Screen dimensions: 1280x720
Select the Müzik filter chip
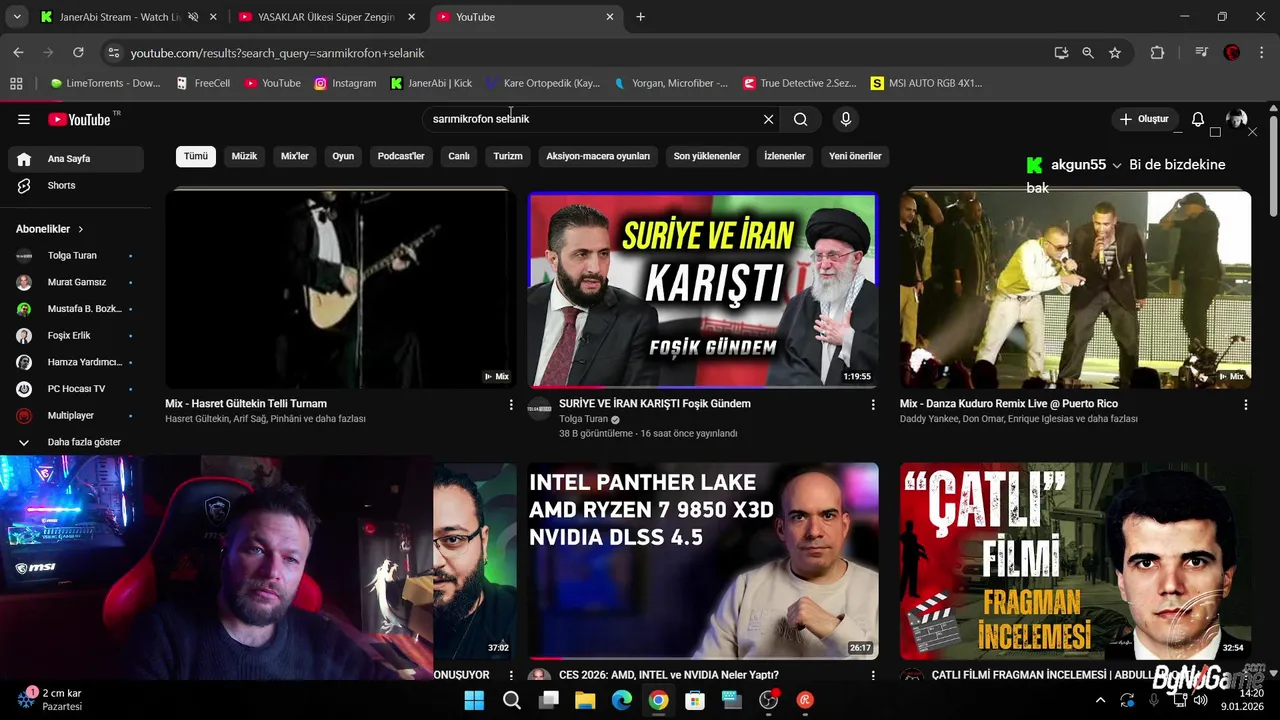(244, 156)
